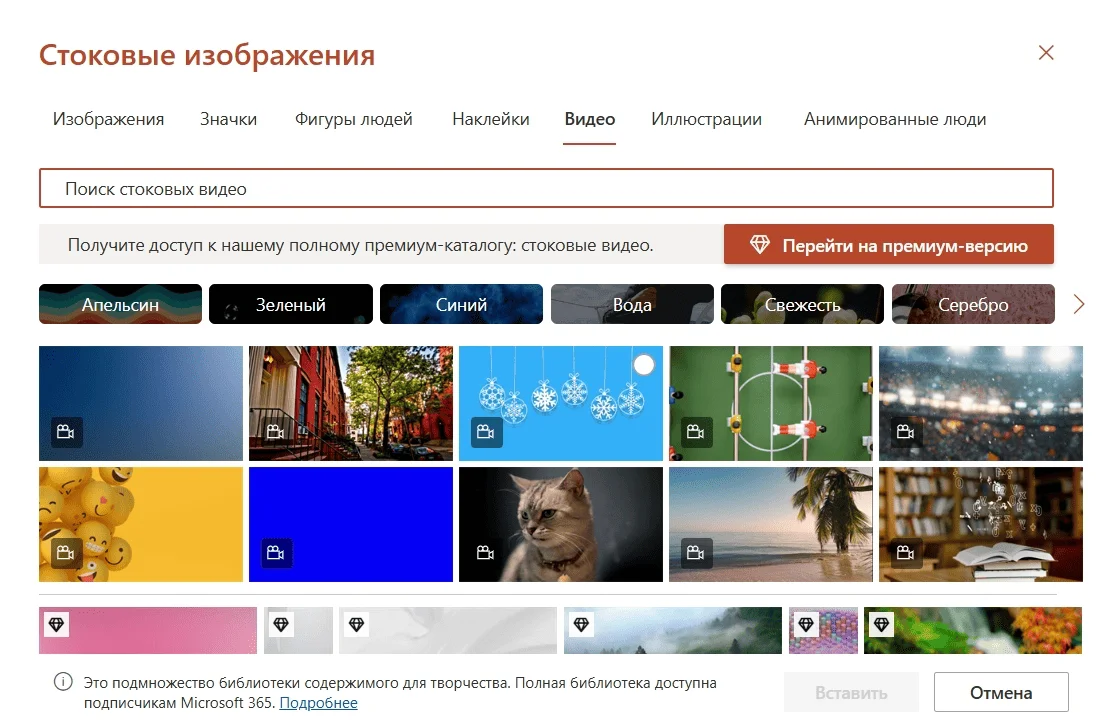The width and height of the screenshot is (1098, 722).
Task: Click the video icon on solid blue thumbnail
Action: 276,553
